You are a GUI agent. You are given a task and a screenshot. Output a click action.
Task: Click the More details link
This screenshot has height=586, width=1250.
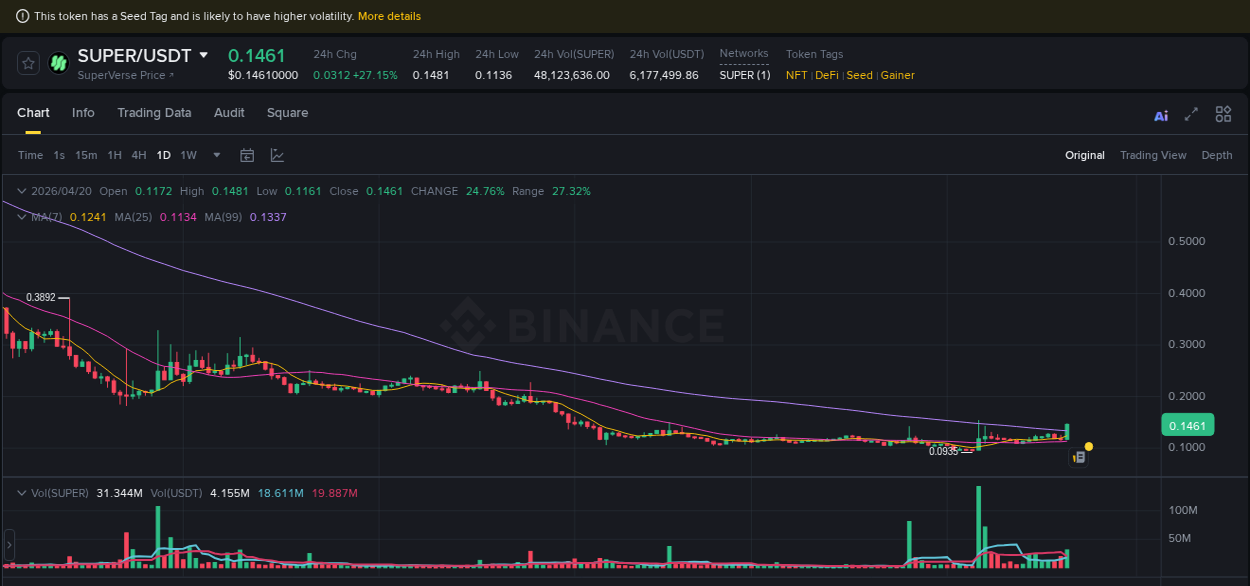(391, 15)
